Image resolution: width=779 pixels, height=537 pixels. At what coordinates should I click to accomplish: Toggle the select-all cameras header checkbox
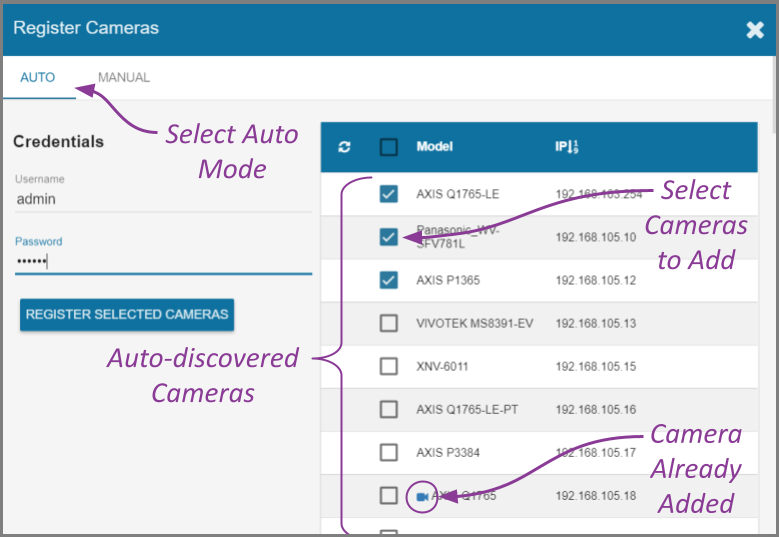pyautogui.click(x=389, y=147)
